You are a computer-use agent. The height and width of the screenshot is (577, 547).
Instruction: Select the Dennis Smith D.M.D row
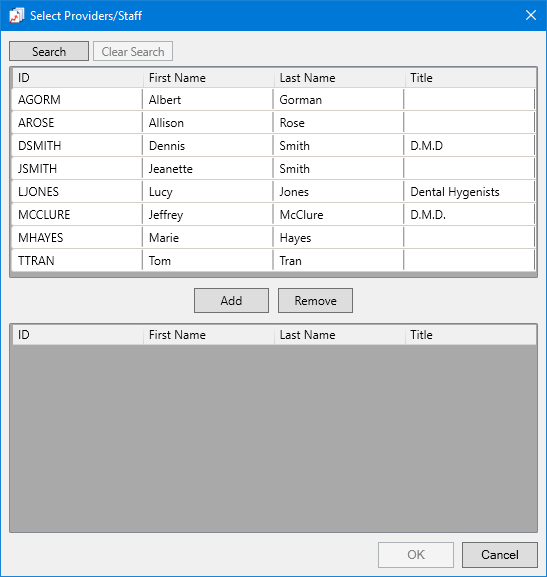[x=274, y=146]
